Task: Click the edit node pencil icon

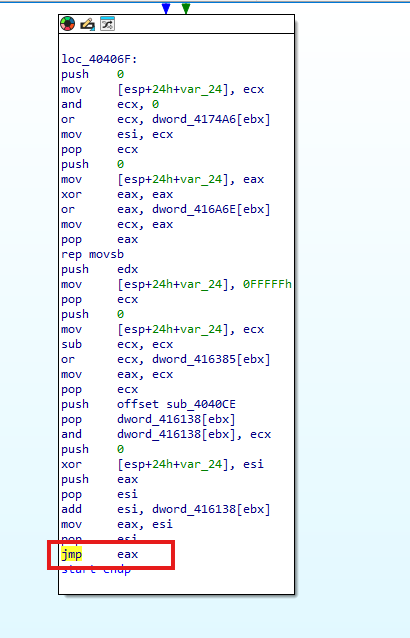Action: tap(87, 24)
